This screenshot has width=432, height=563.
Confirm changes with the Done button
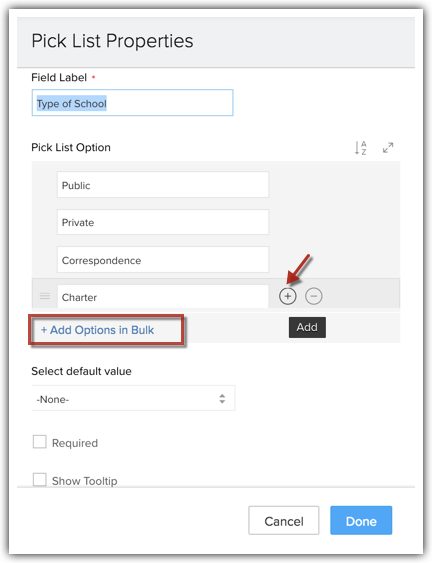coord(361,521)
